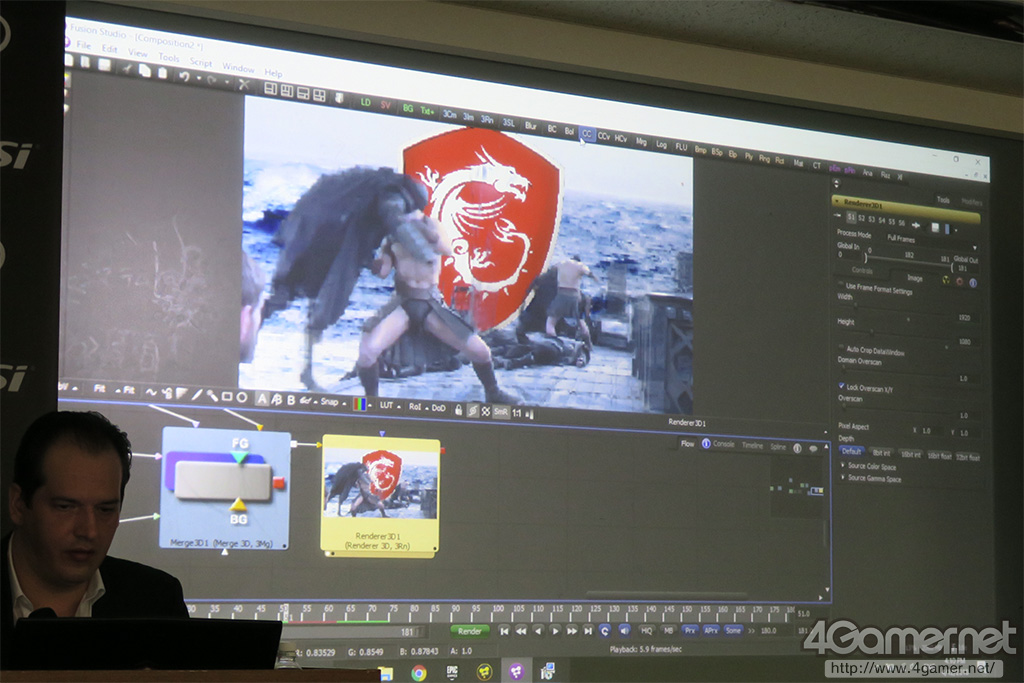
Task: Switch to the Spline tab
Action: (x=778, y=447)
